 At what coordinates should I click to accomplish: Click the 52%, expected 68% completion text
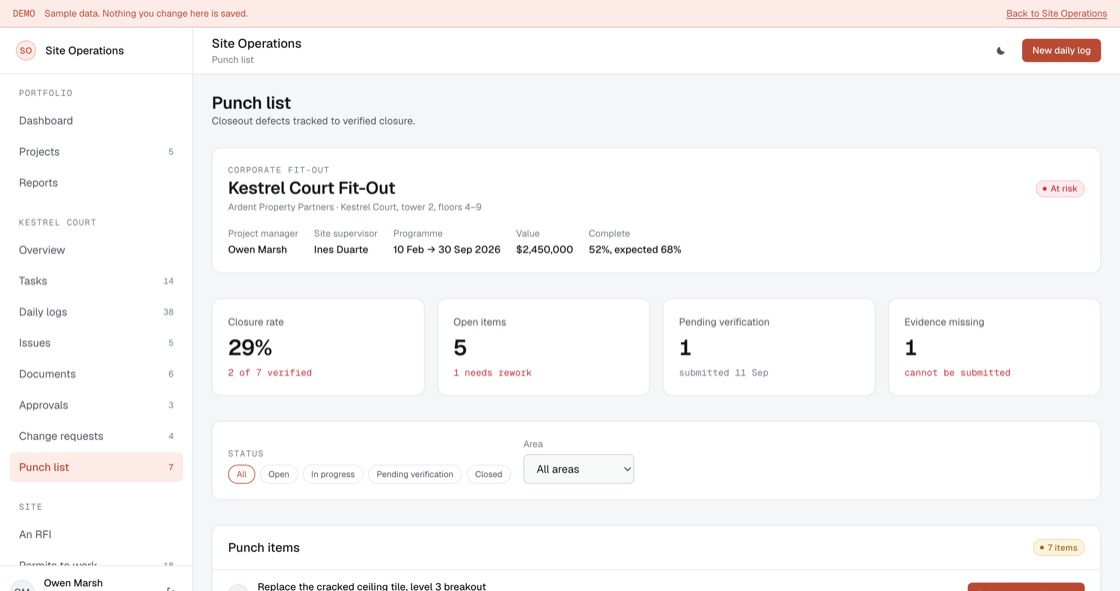pos(635,249)
